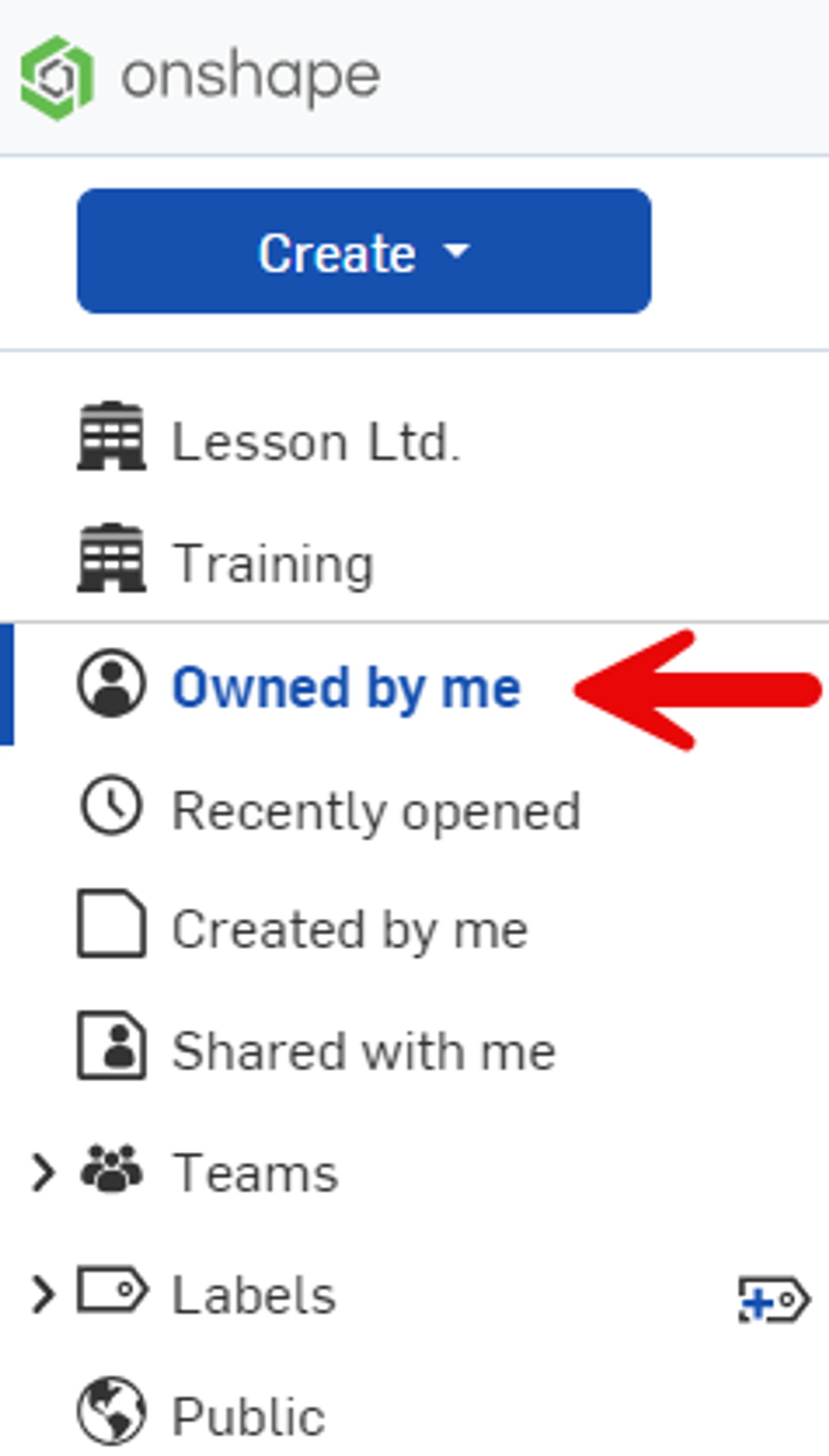Click the Lesson Ltd. building icon

pyautogui.click(x=111, y=437)
